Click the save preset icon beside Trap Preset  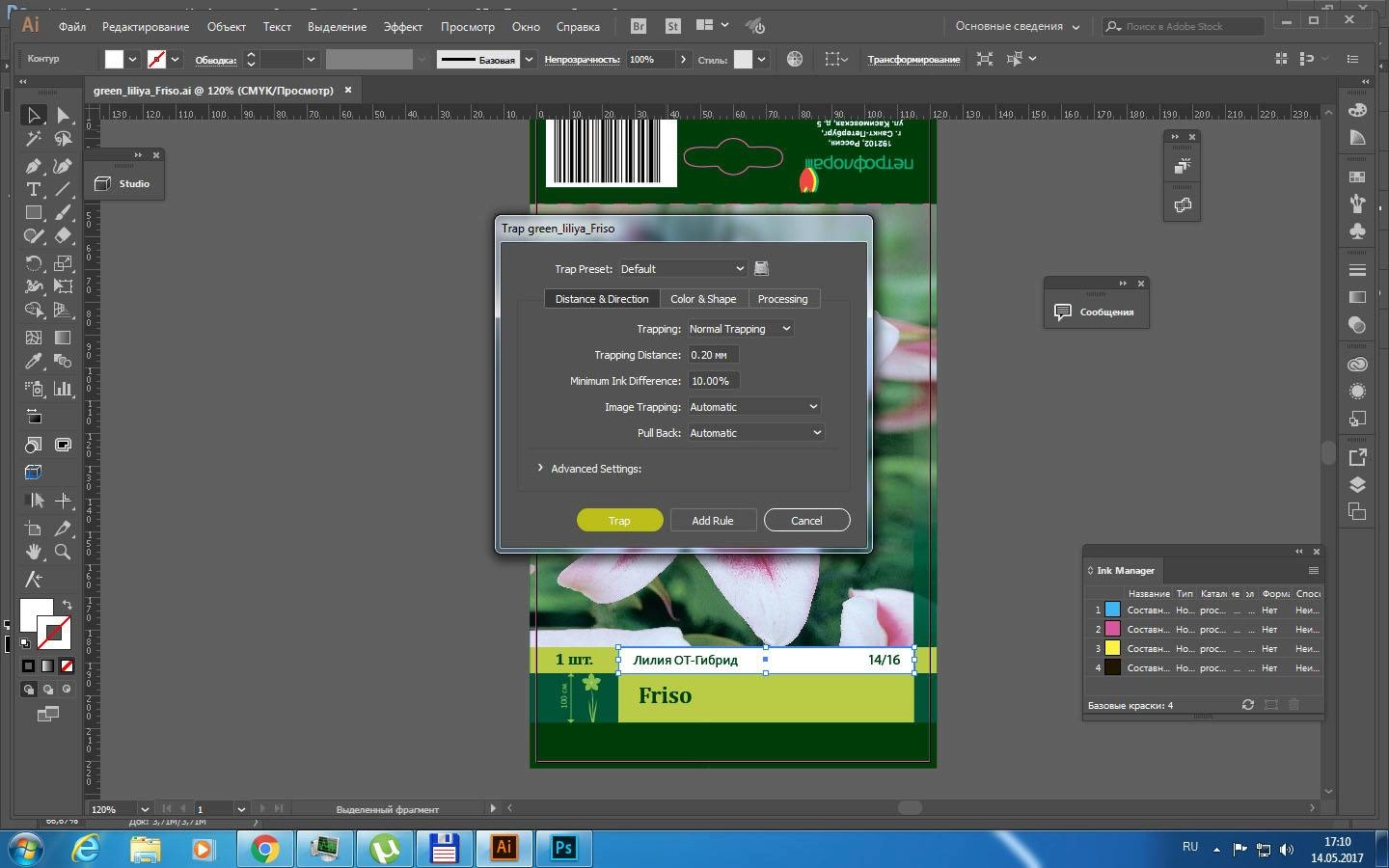click(x=761, y=268)
